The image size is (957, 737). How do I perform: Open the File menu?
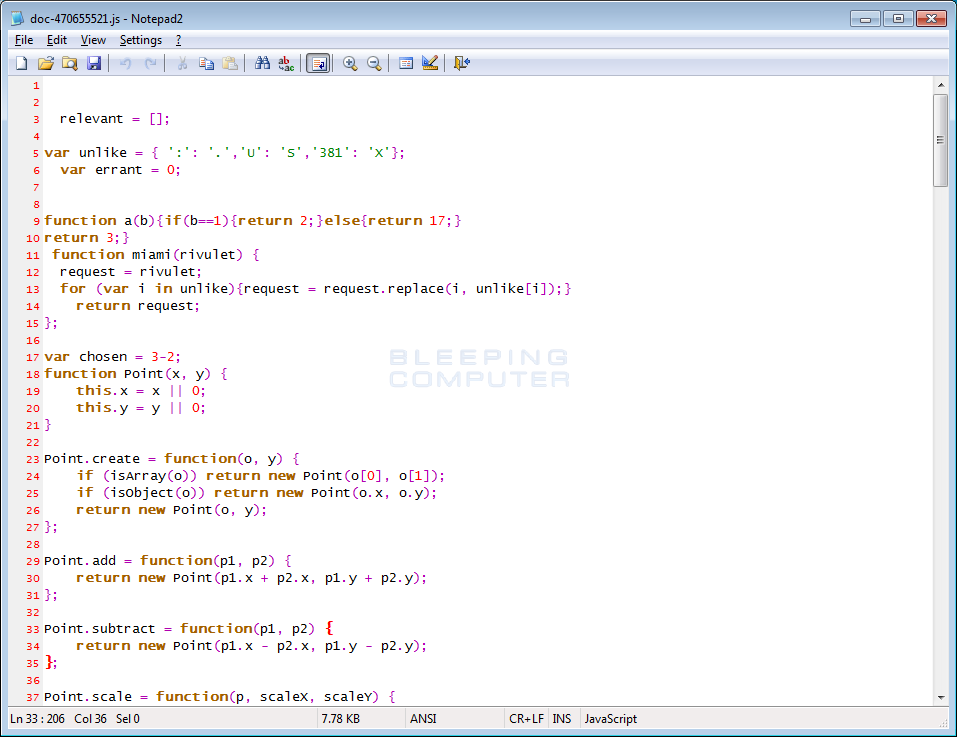point(24,40)
